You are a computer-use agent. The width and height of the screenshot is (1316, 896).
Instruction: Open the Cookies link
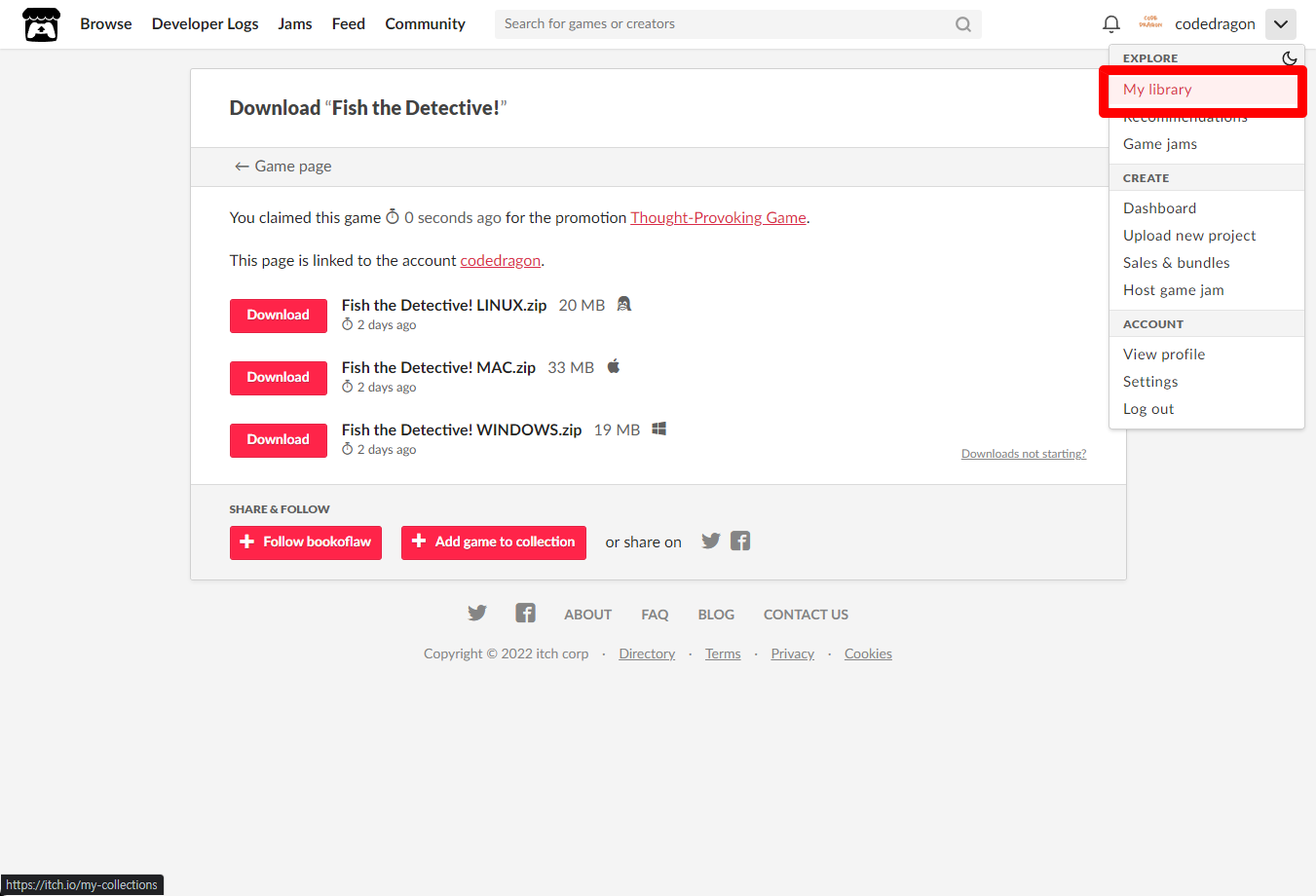pyautogui.click(x=868, y=654)
